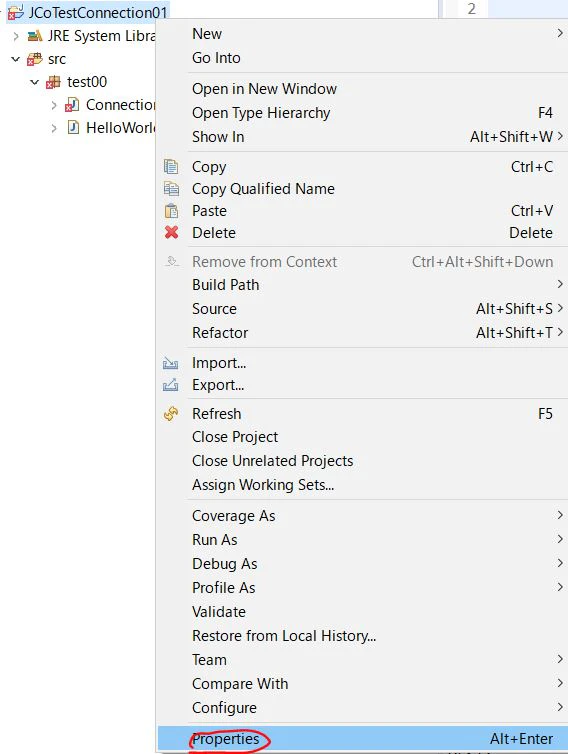This screenshot has height=754, width=568.
Task: Expand the JRE System Library node
Action: tap(16, 36)
